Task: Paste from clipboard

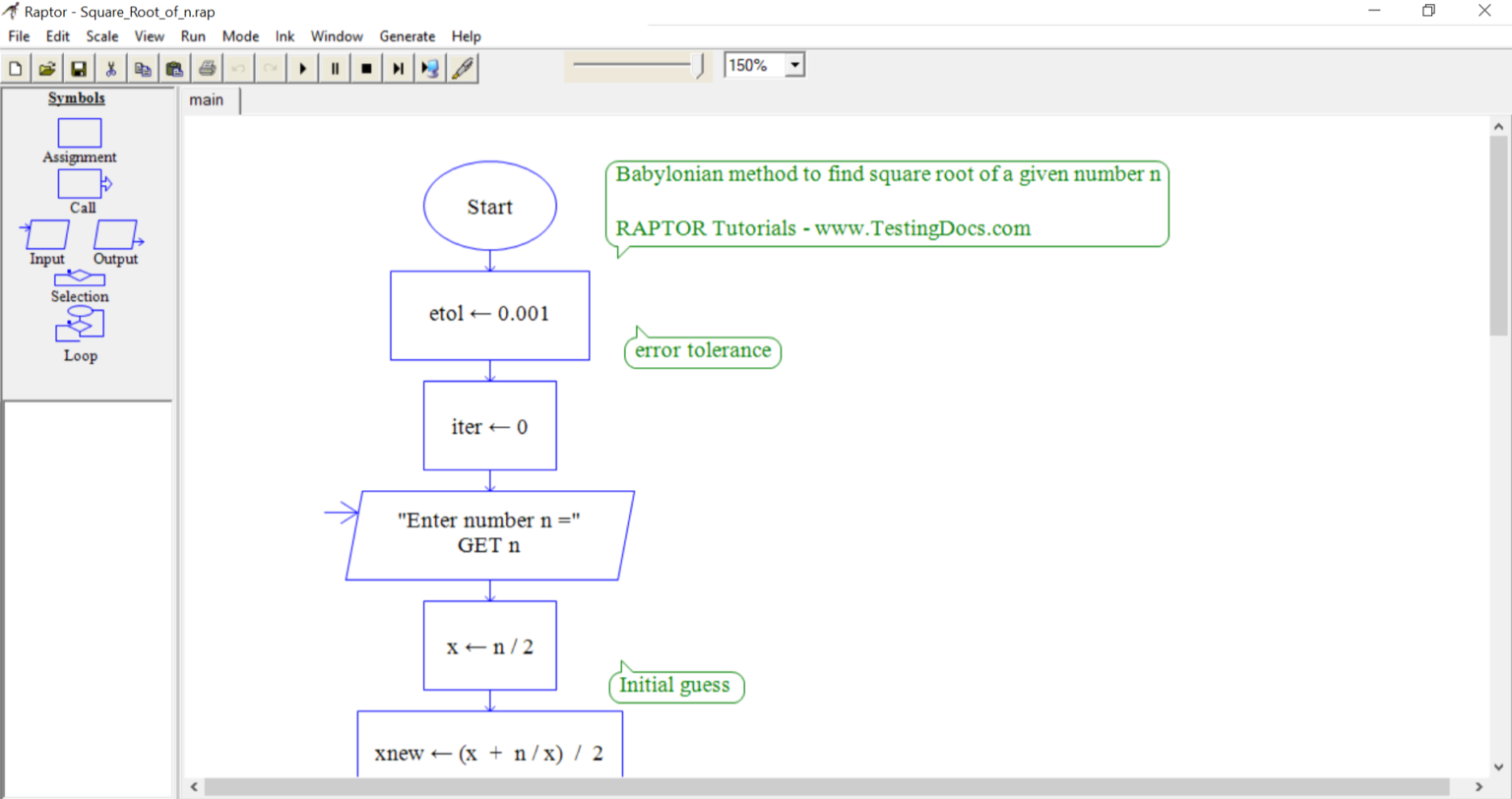Action: click(174, 67)
